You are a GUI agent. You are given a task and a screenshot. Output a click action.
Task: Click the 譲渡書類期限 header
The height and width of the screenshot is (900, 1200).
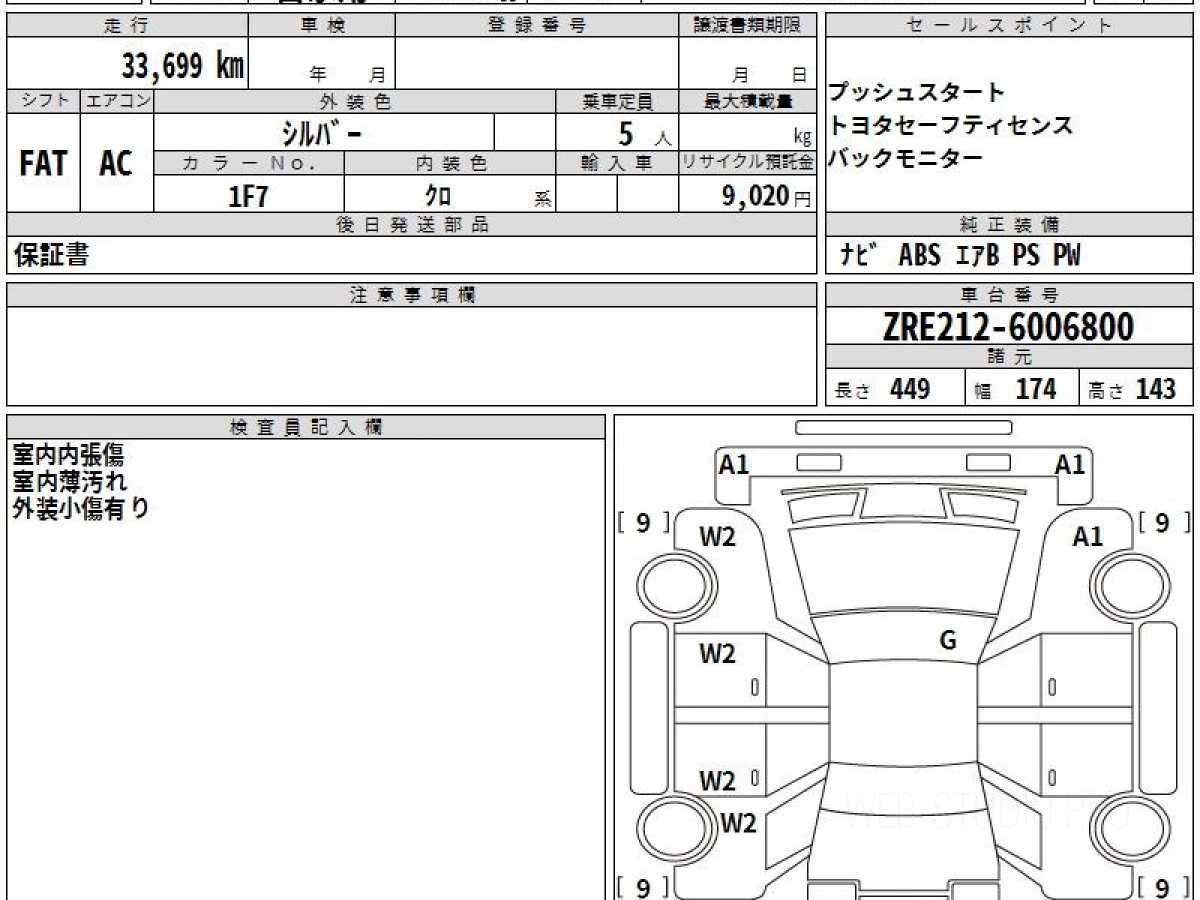[x=747, y=26]
